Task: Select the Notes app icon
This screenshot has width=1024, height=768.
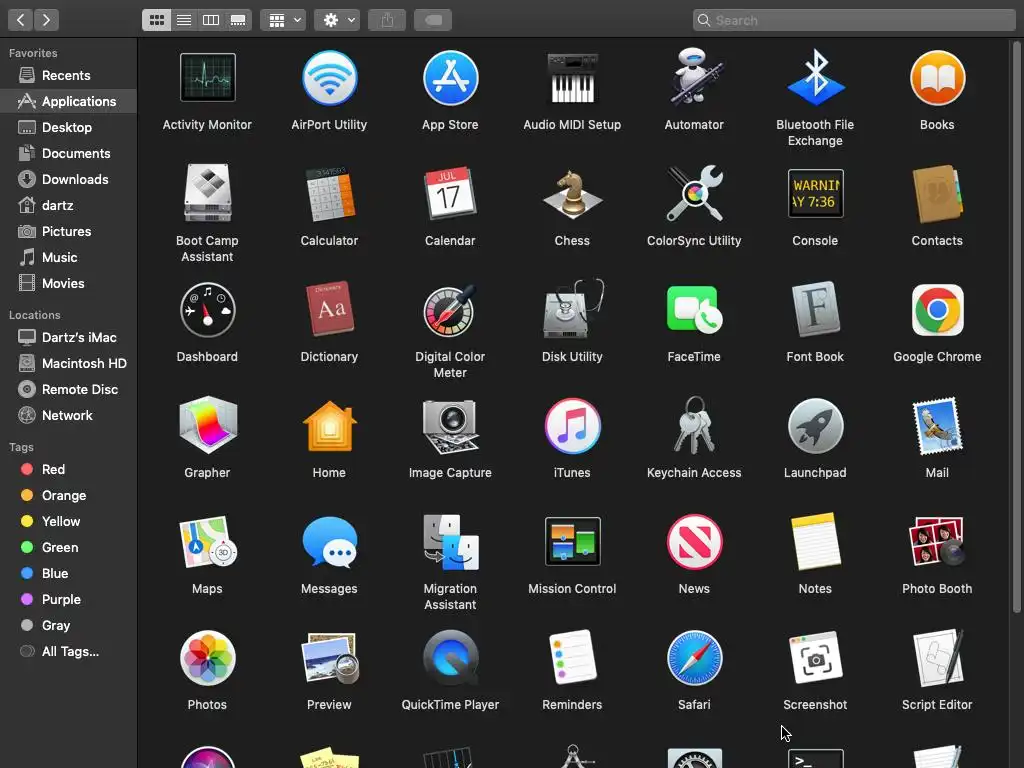Action: pyautogui.click(x=816, y=541)
